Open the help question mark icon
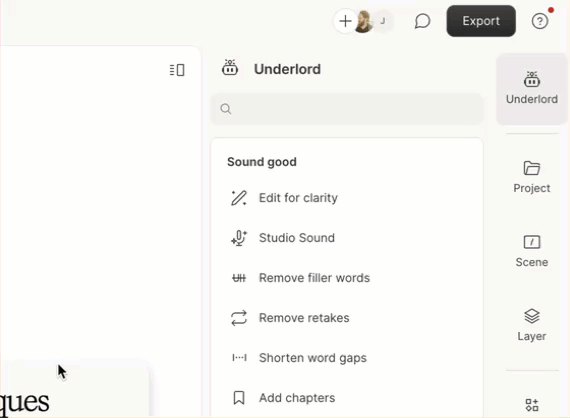Screen dimensions: 570x418 point(540,21)
